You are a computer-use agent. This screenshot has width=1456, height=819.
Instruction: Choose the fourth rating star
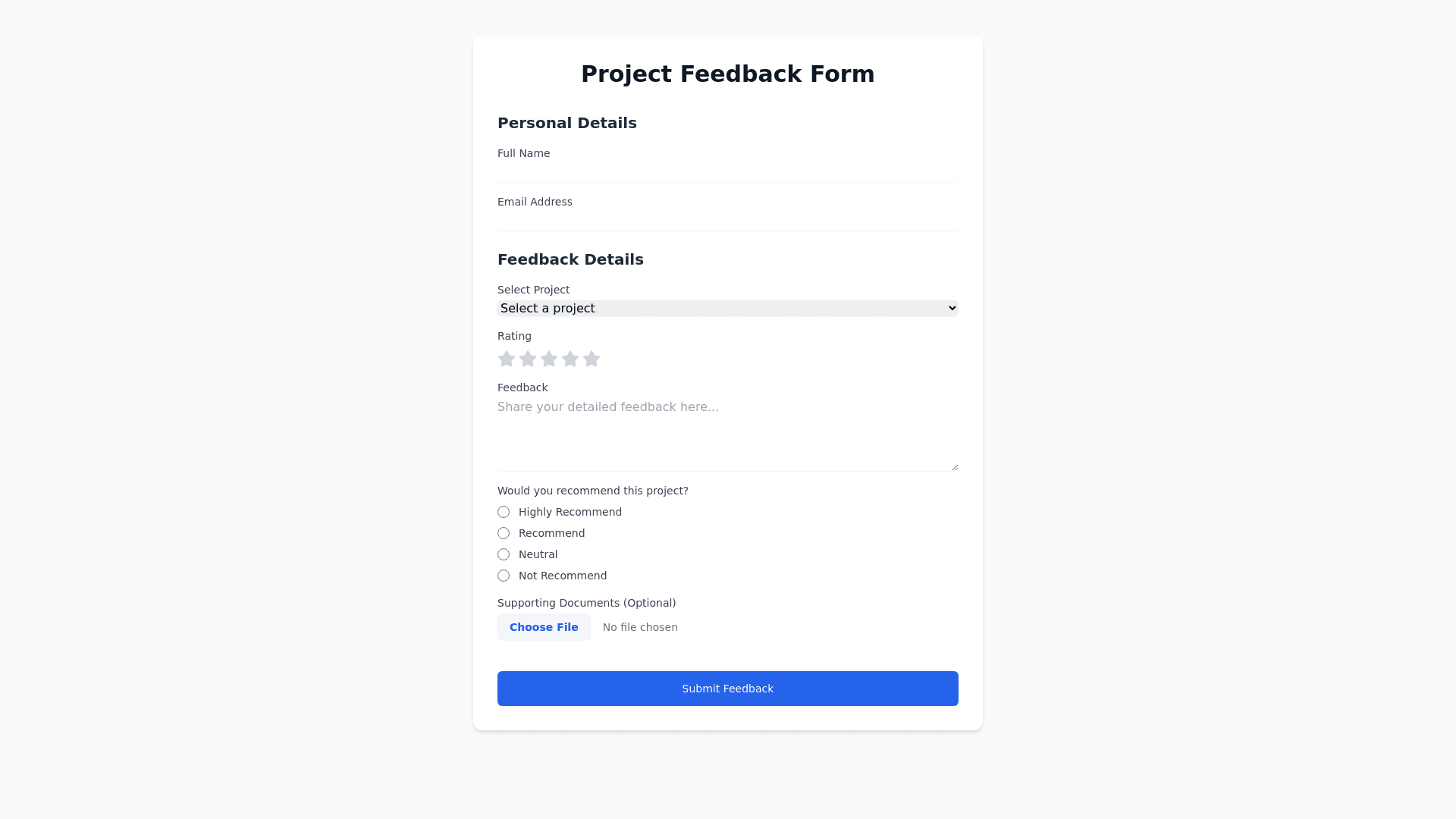(x=570, y=359)
